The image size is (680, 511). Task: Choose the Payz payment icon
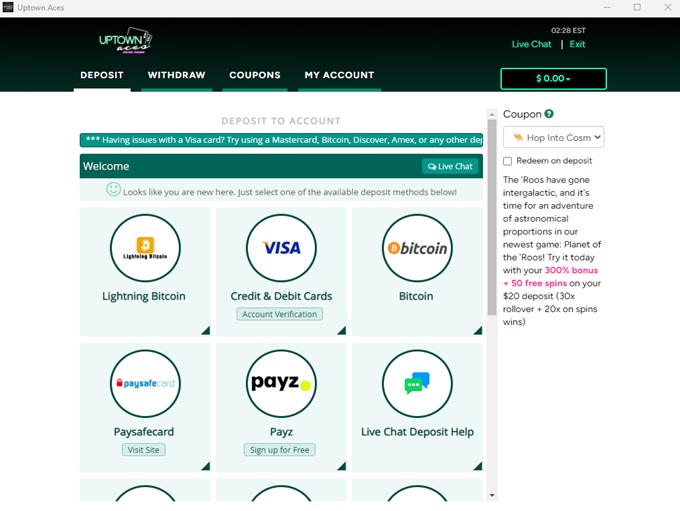(281, 383)
